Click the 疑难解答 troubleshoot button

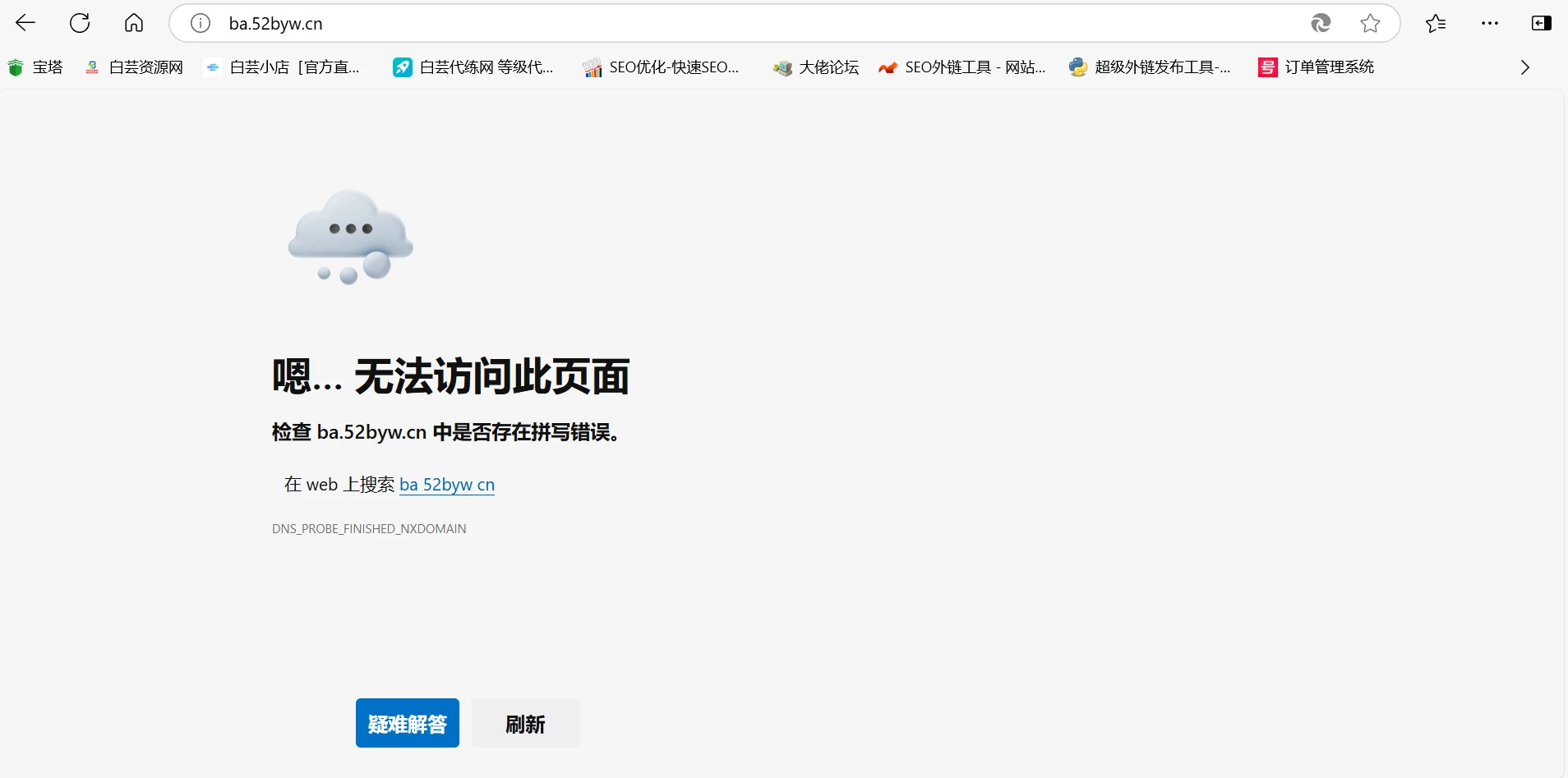(407, 723)
